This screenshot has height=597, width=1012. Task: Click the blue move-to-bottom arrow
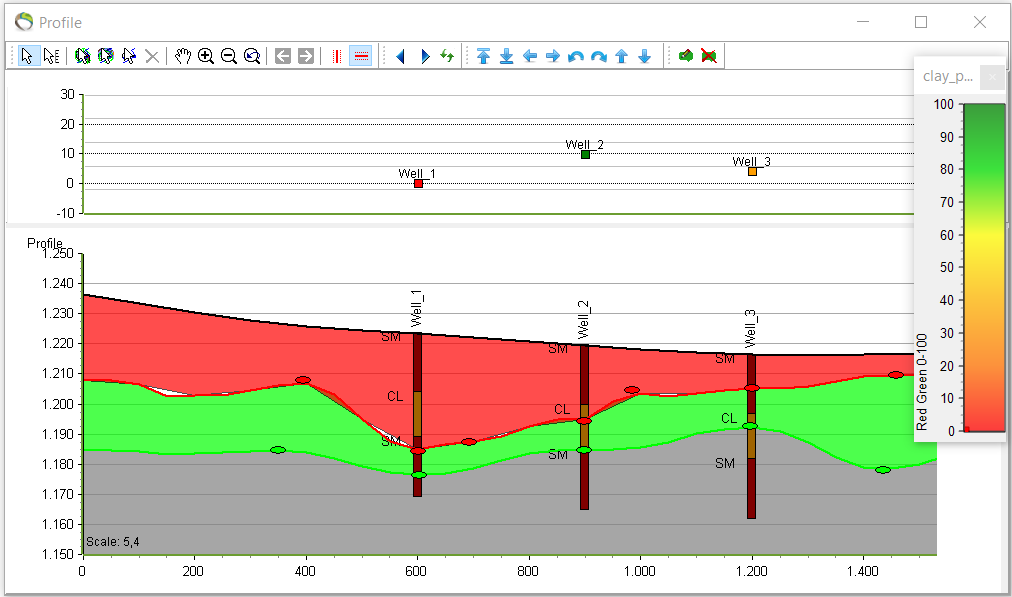pyautogui.click(x=507, y=56)
